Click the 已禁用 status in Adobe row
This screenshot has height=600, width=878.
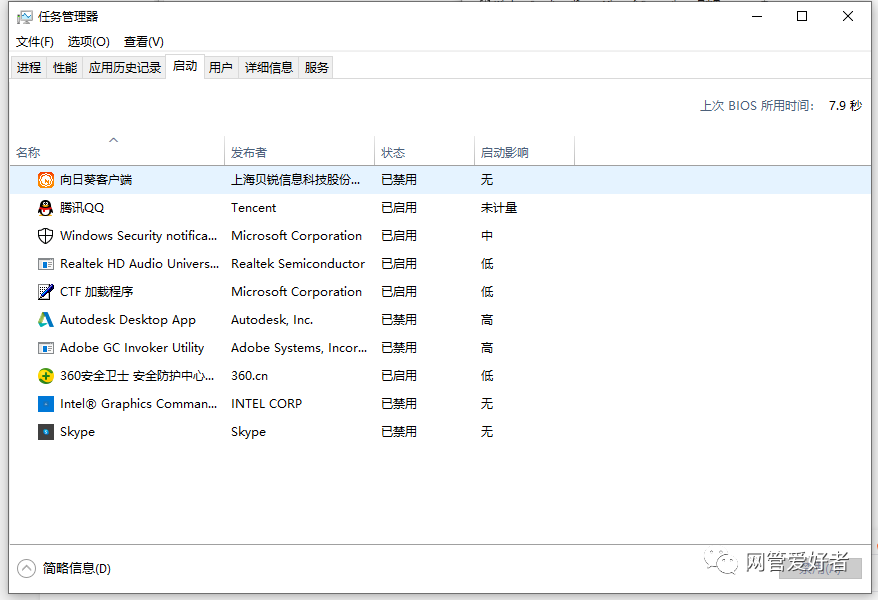click(x=399, y=348)
